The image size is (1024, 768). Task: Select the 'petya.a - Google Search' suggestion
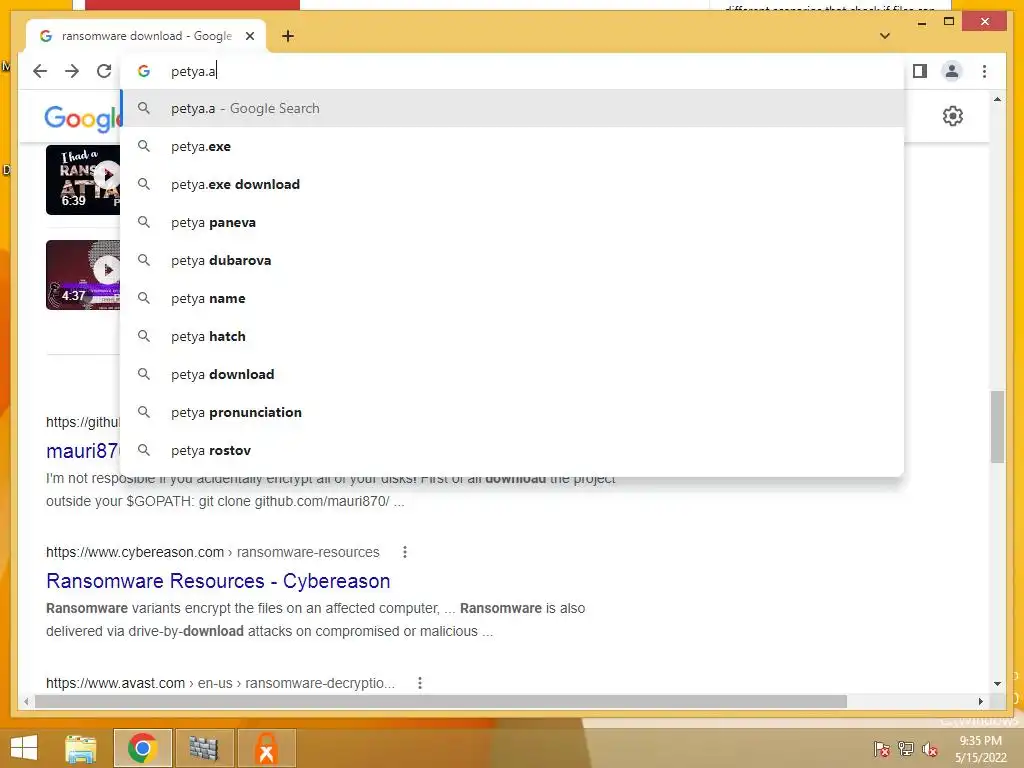[513, 108]
